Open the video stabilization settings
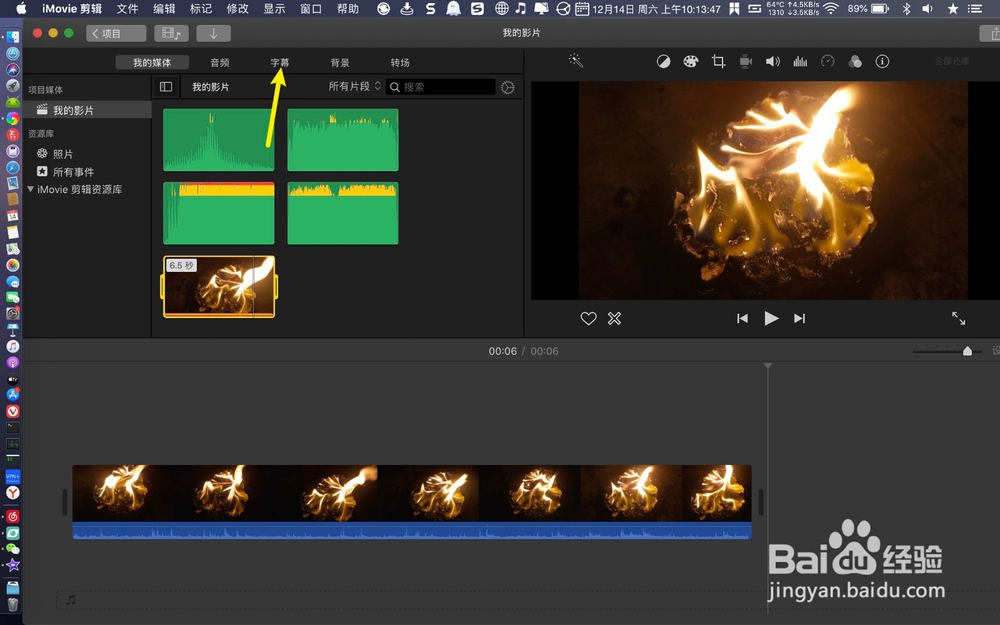The height and width of the screenshot is (625, 1000). coord(746,61)
